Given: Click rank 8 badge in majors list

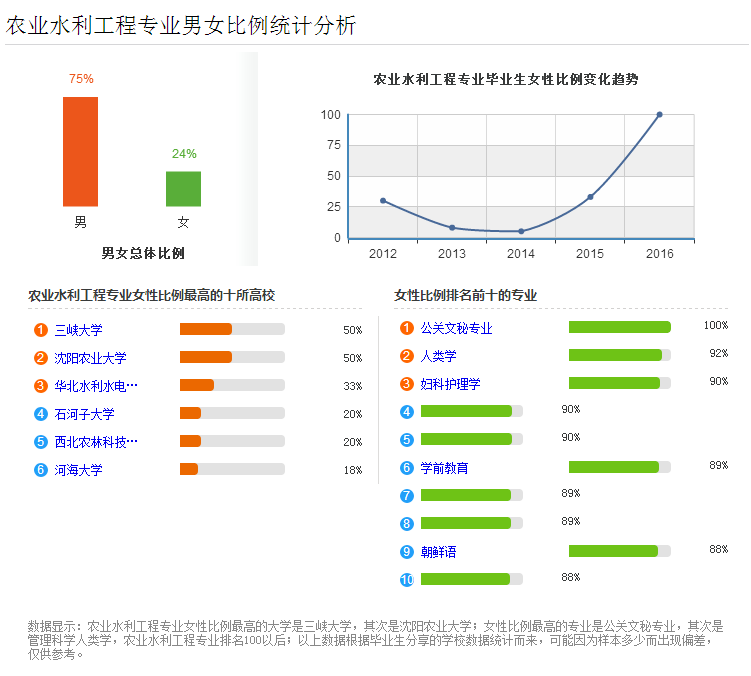Looking at the screenshot, I should click(407, 523).
